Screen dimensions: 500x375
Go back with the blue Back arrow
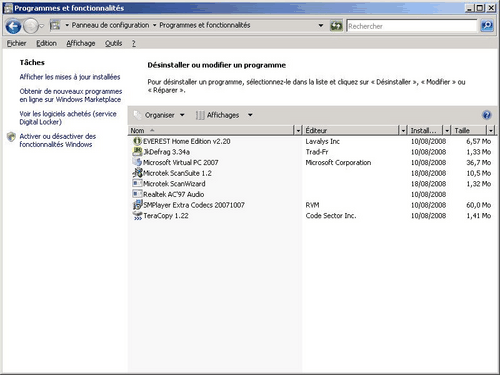(13, 26)
